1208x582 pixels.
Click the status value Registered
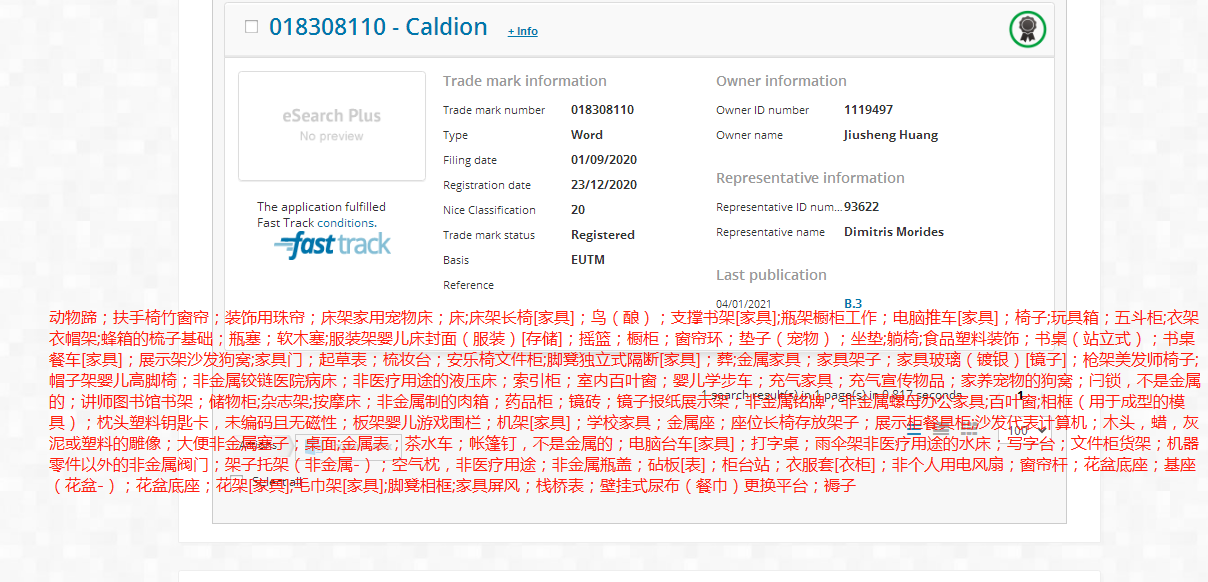pyautogui.click(x=603, y=235)
